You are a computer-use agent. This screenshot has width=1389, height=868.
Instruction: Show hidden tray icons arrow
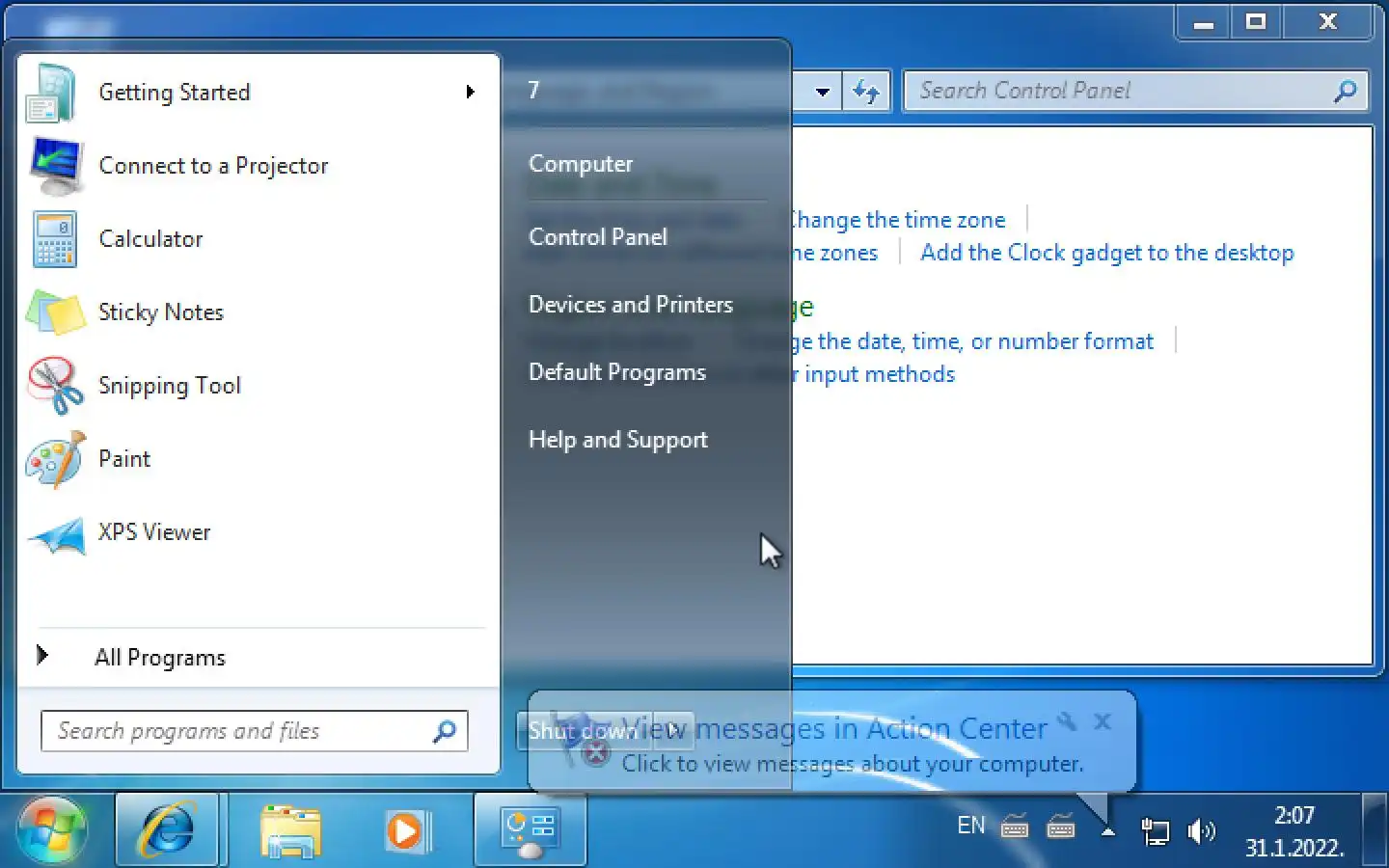click(1108, 831)
